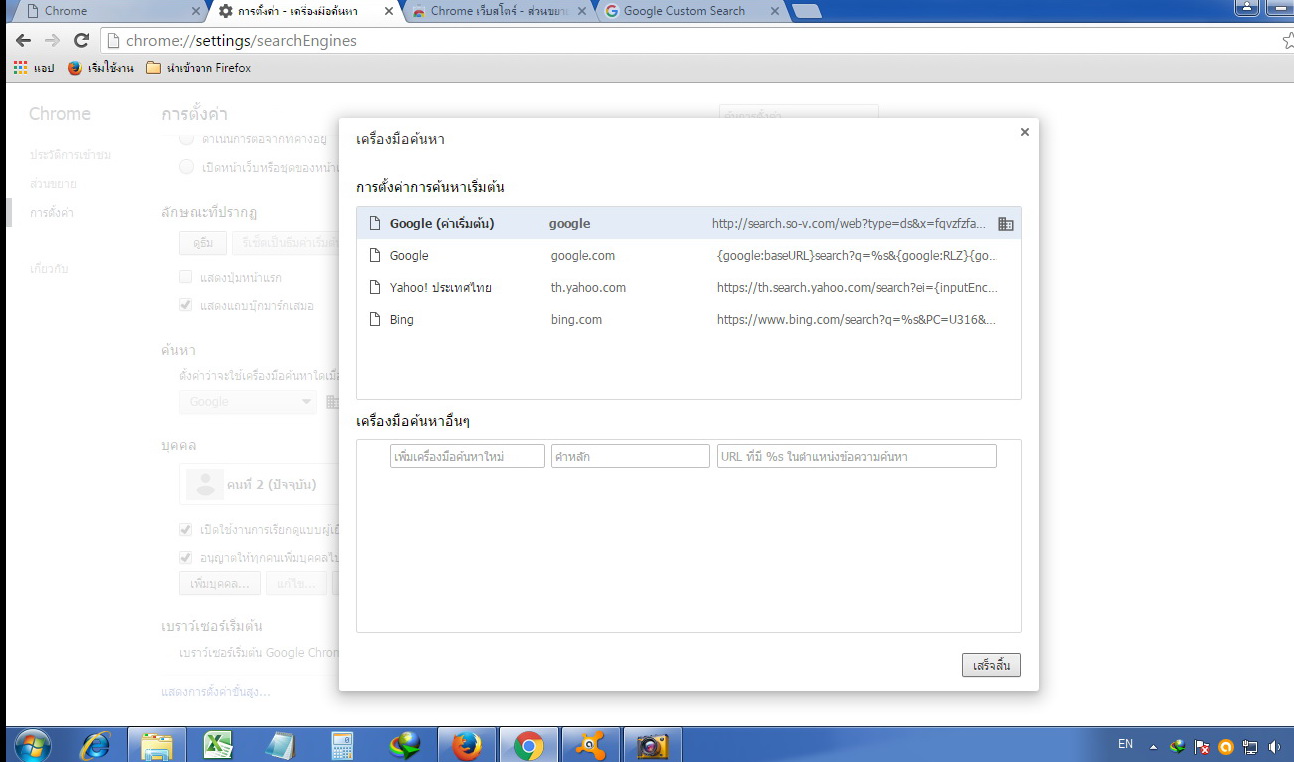This screenshot has height=762, width=1294.
Task: Toggle the 'แสดงปุ่มหน้าแรก' checkbox
Action: (x=185, y=276)
